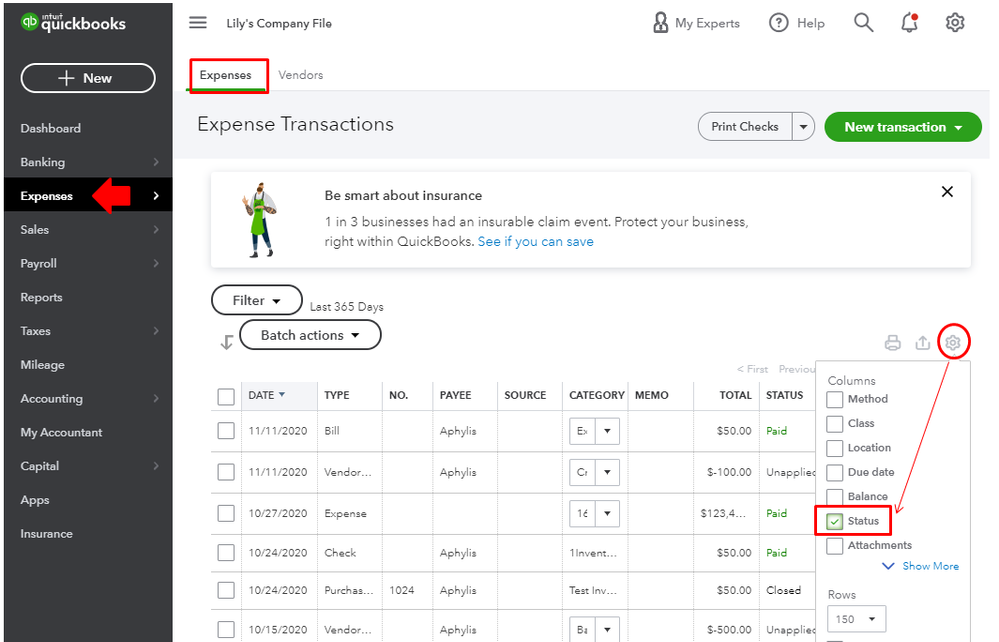999x642 pixels.
Task: Open Taxes in sidebar
Action: [x=35, y=331]
